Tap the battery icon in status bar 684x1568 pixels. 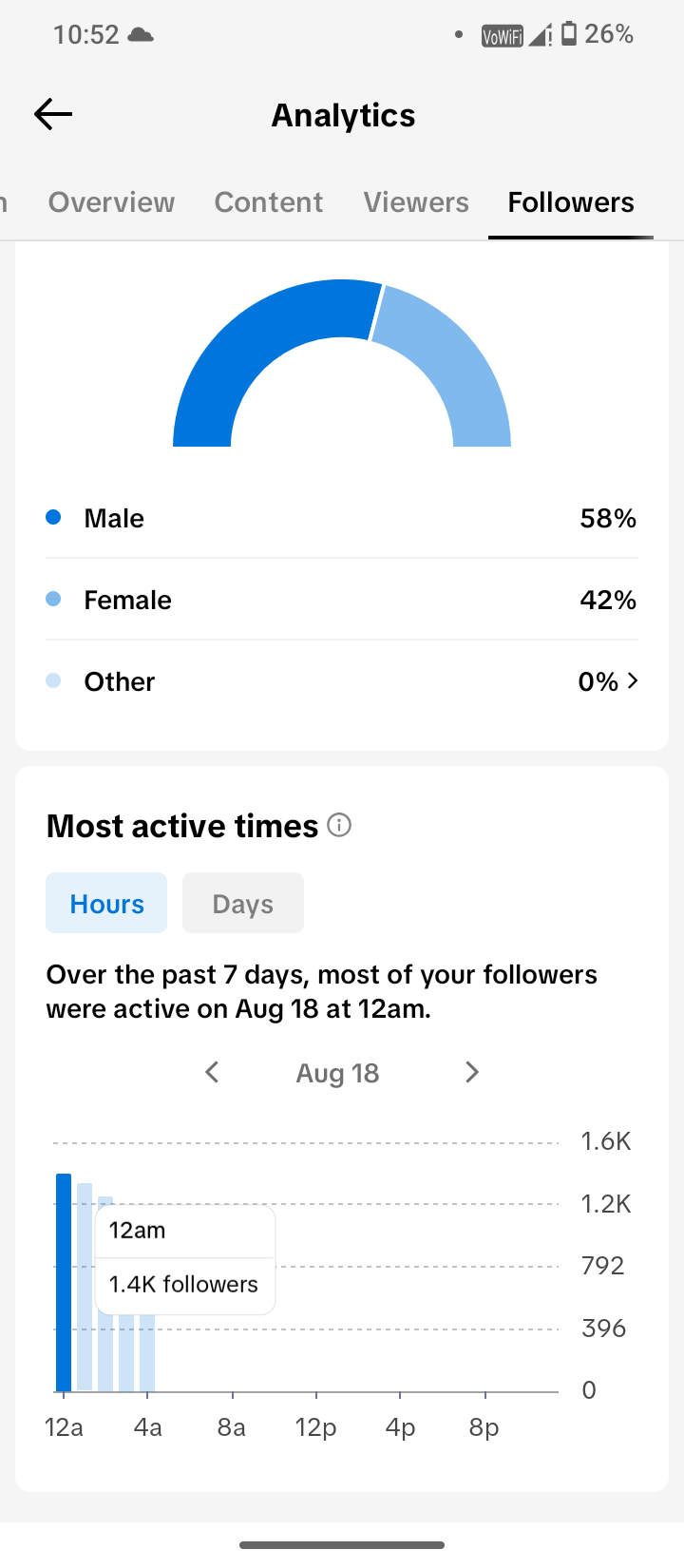pos(569,34)
